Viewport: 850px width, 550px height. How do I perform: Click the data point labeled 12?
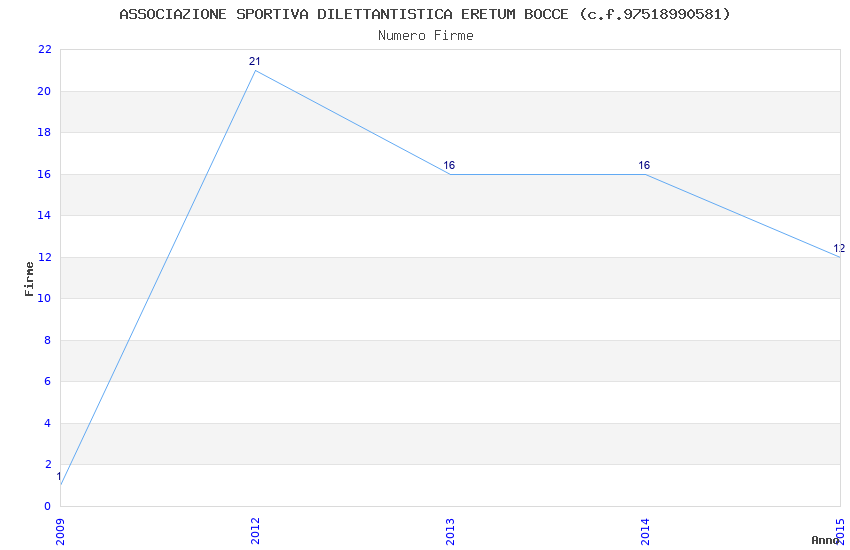click(x=839, y=257)
